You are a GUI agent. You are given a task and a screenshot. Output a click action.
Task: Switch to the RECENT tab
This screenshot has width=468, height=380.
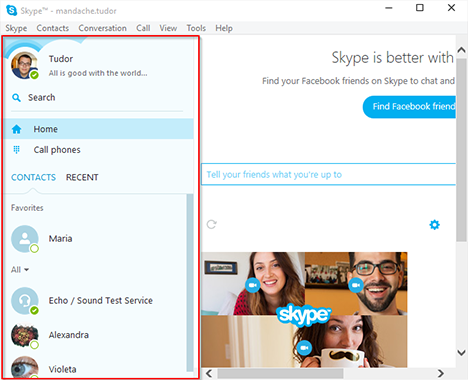(82, 177)
